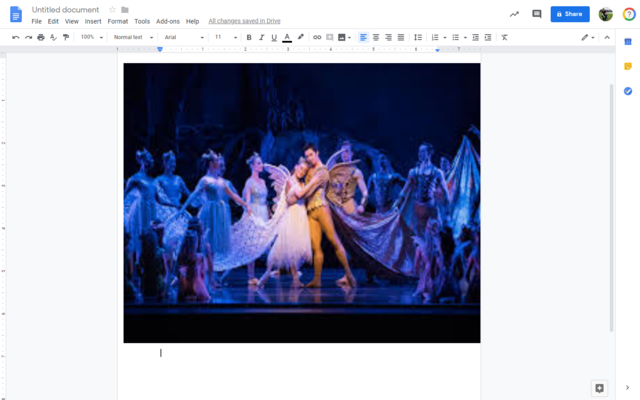Open the 100% zoom dropdown
The height and width of the screenshot is (400, 640).
pos(91,37)
